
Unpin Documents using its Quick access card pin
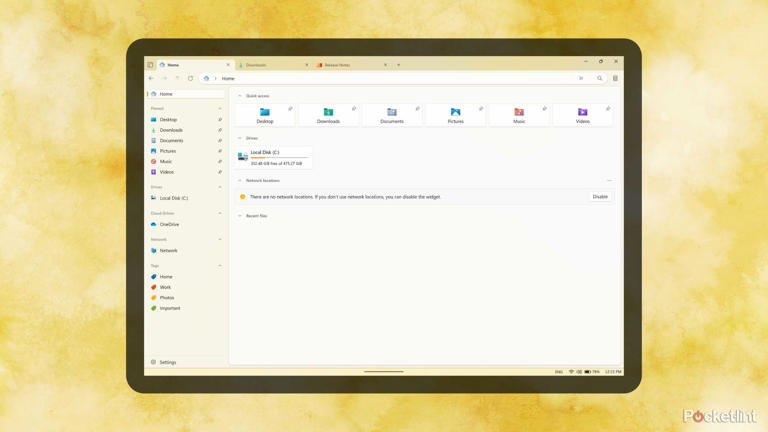point(417,109)
